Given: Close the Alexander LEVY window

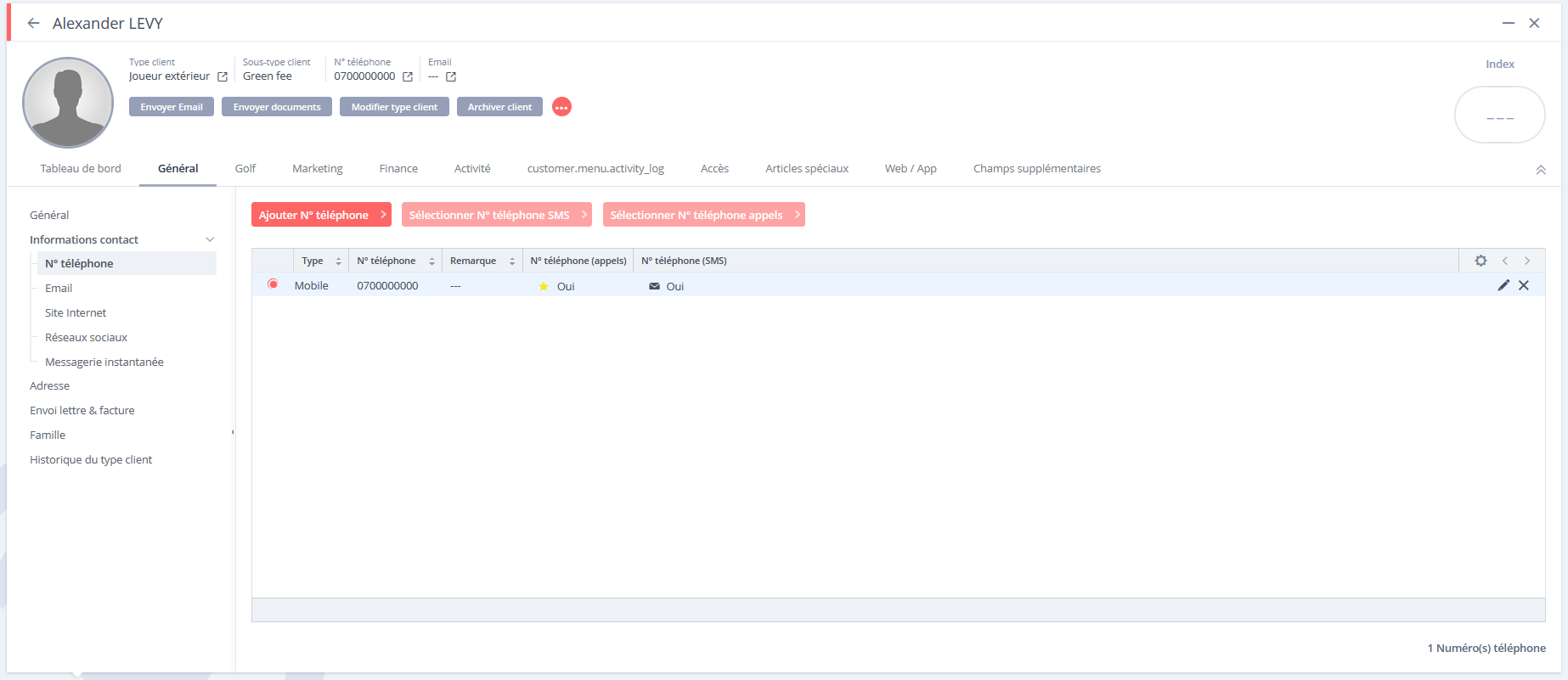Looking at the screenshot, I should click(1534, 23).
